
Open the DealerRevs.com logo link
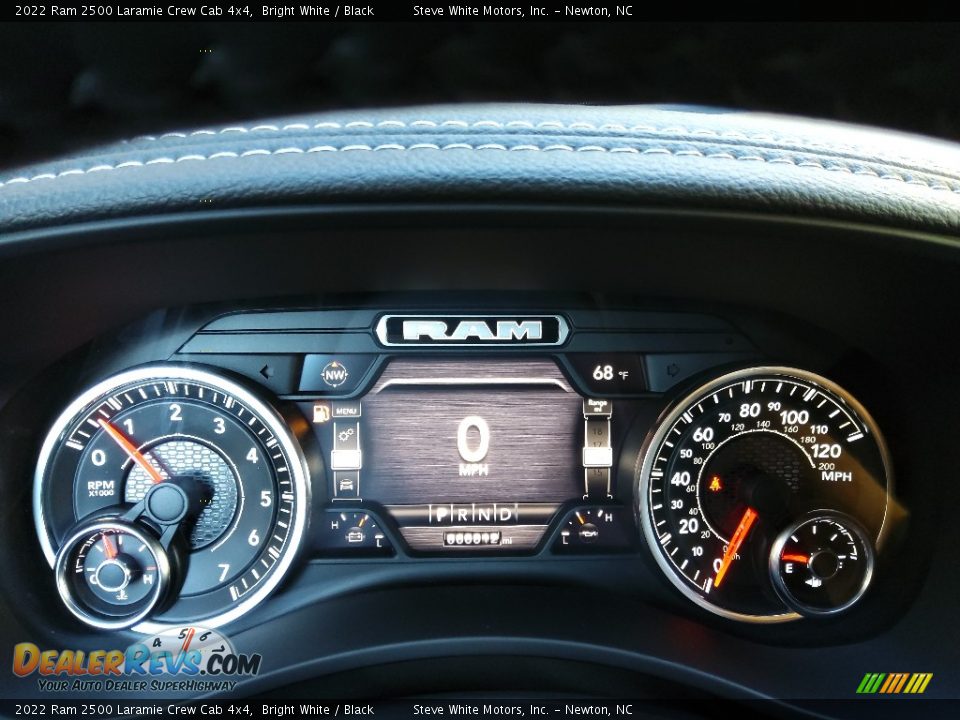pos(137,661)
